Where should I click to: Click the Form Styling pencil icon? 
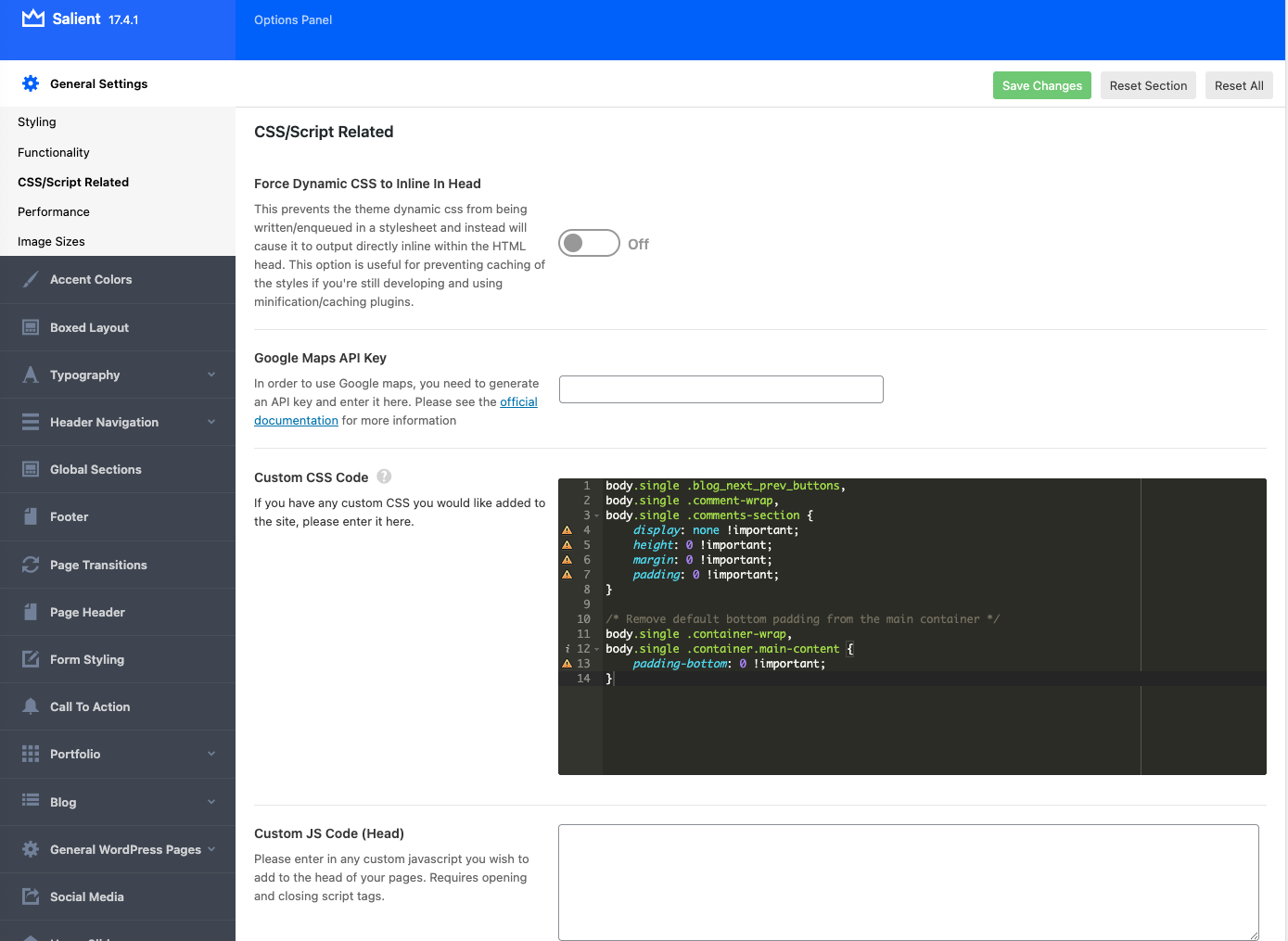point(31,659)
